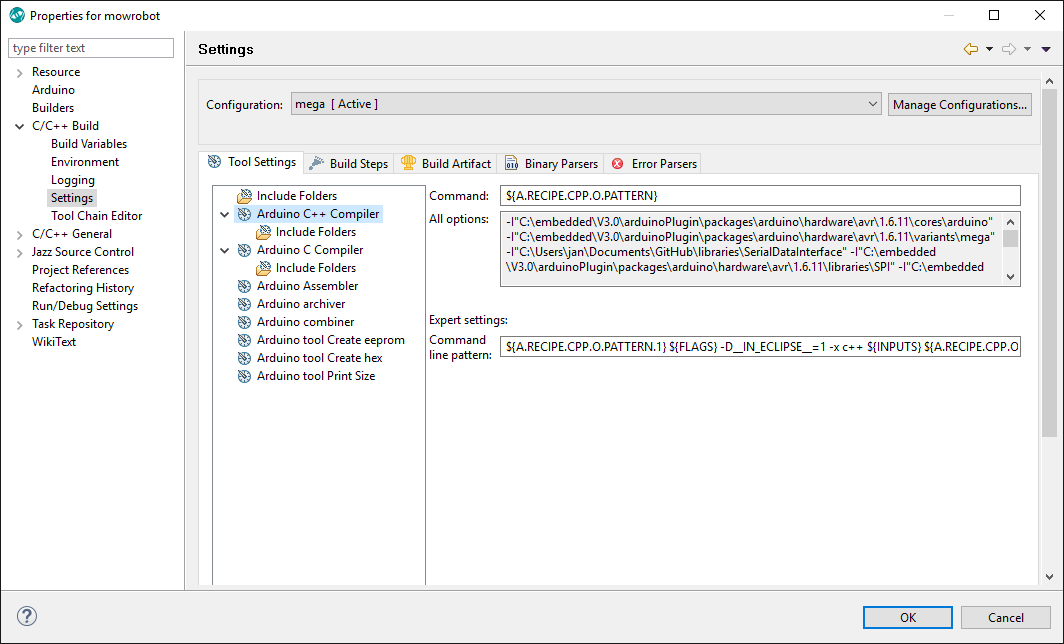This screenshot has height=644, width=1064.
Task: Select Arduino tool Print Size entry
Action: coord(316,376)
